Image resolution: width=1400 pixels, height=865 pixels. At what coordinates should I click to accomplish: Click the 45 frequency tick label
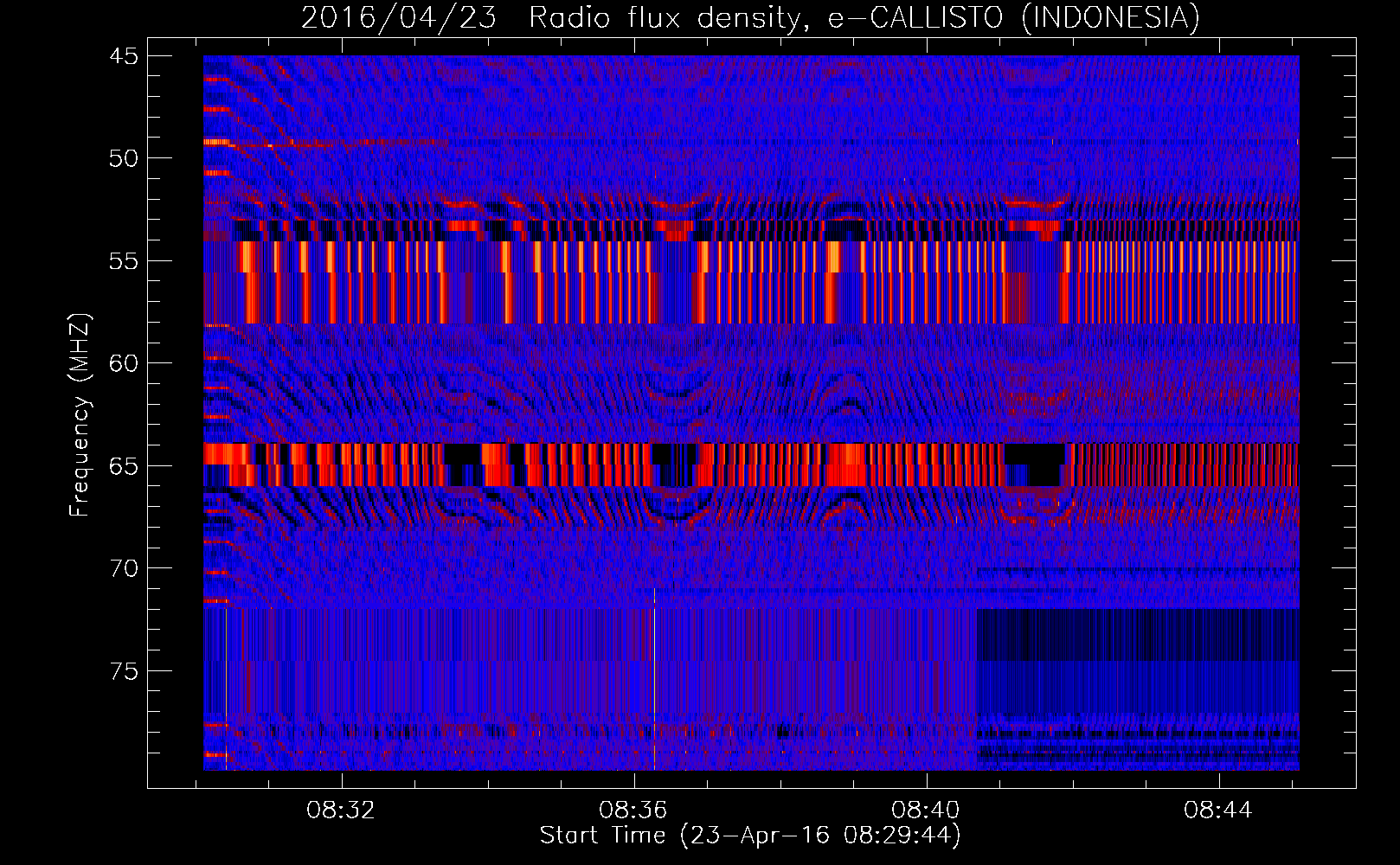pos(124,56)
